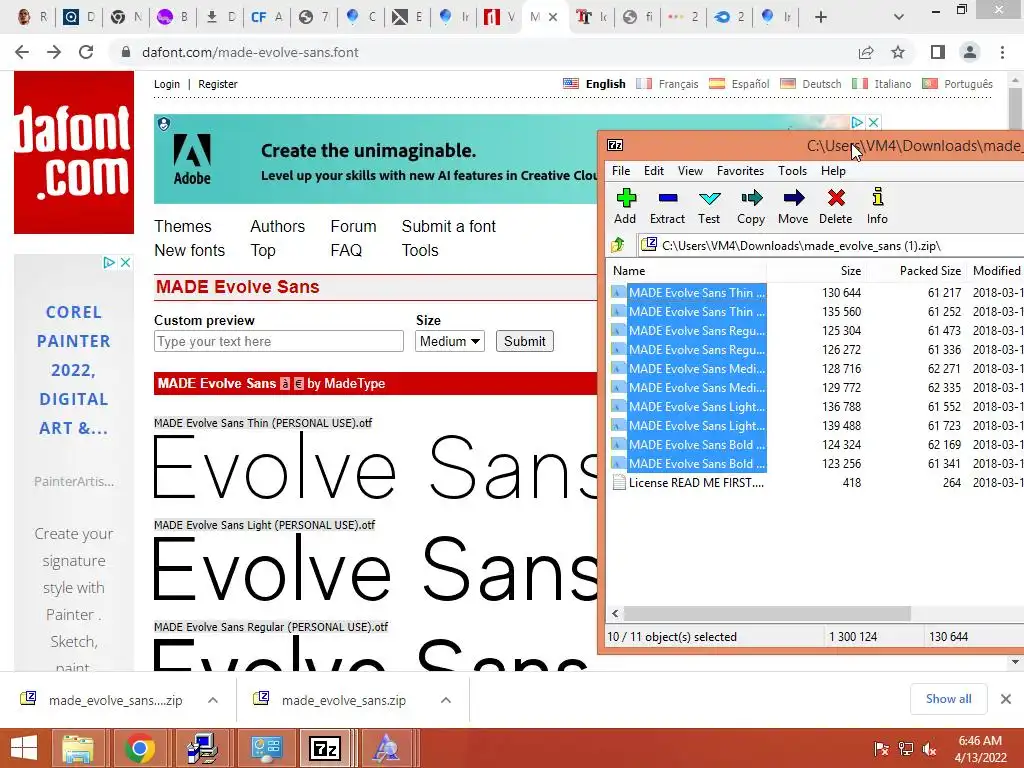Open the Favorites menu in 7-Zip
1024x768 pixels.
[741, 170]
